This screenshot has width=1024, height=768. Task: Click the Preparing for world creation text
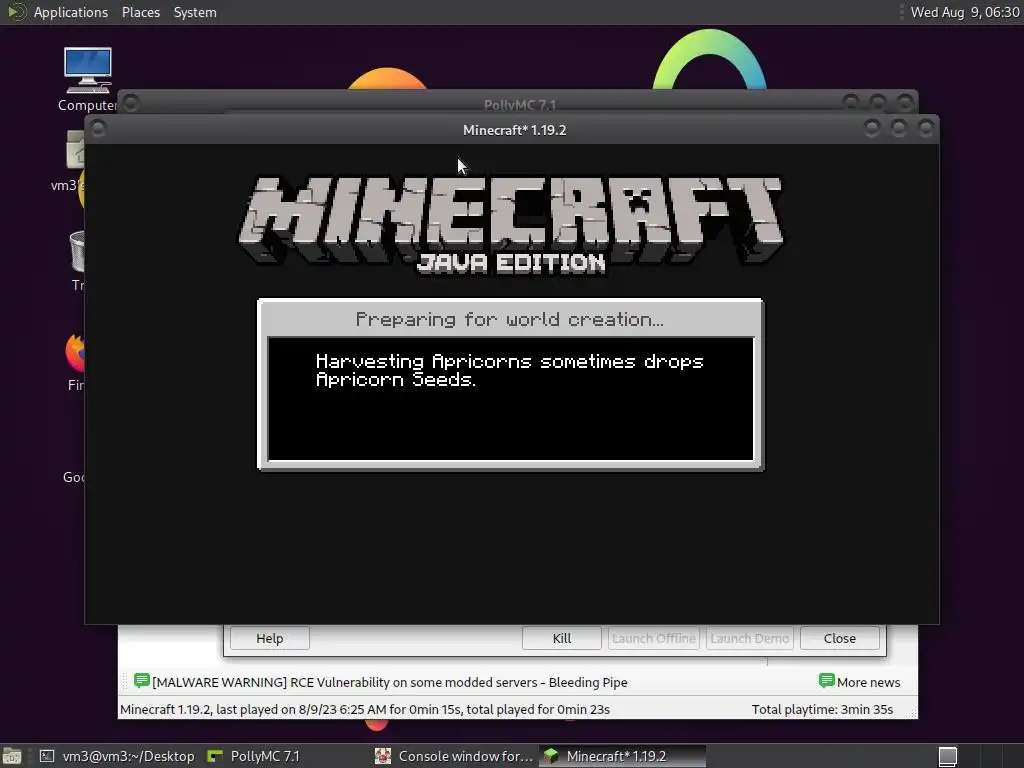click(509, 319)
